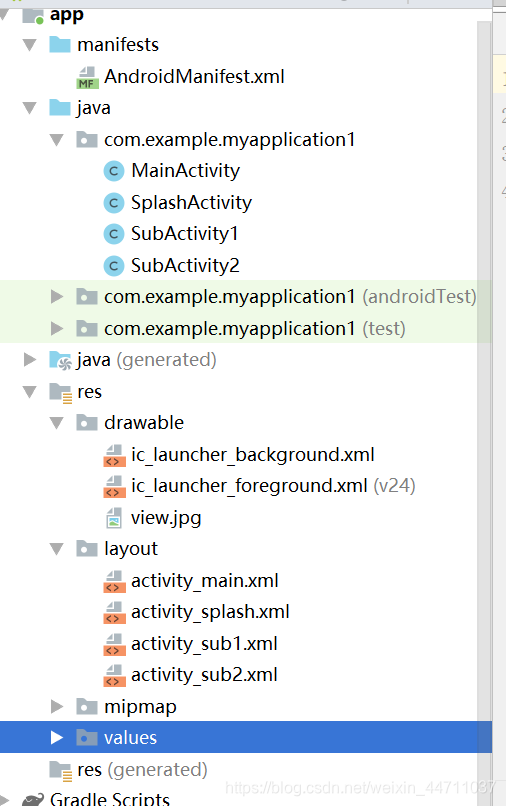Select the manifests folder label
Image resolution: width=506 pixels, height=806 pixels.
(x=118, y=45)
